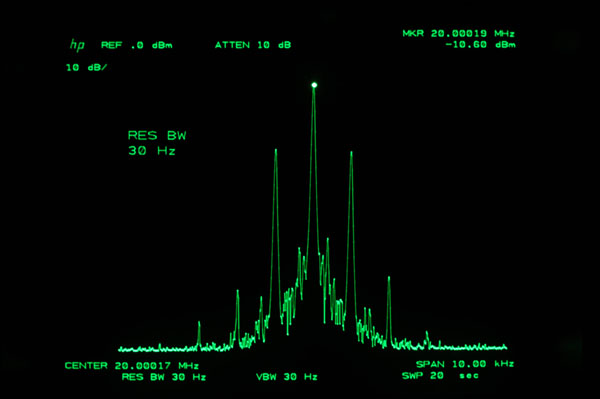
Task: Click the noise floor at the left trace start
Action: pyautogui.click(x=120, y=349)
